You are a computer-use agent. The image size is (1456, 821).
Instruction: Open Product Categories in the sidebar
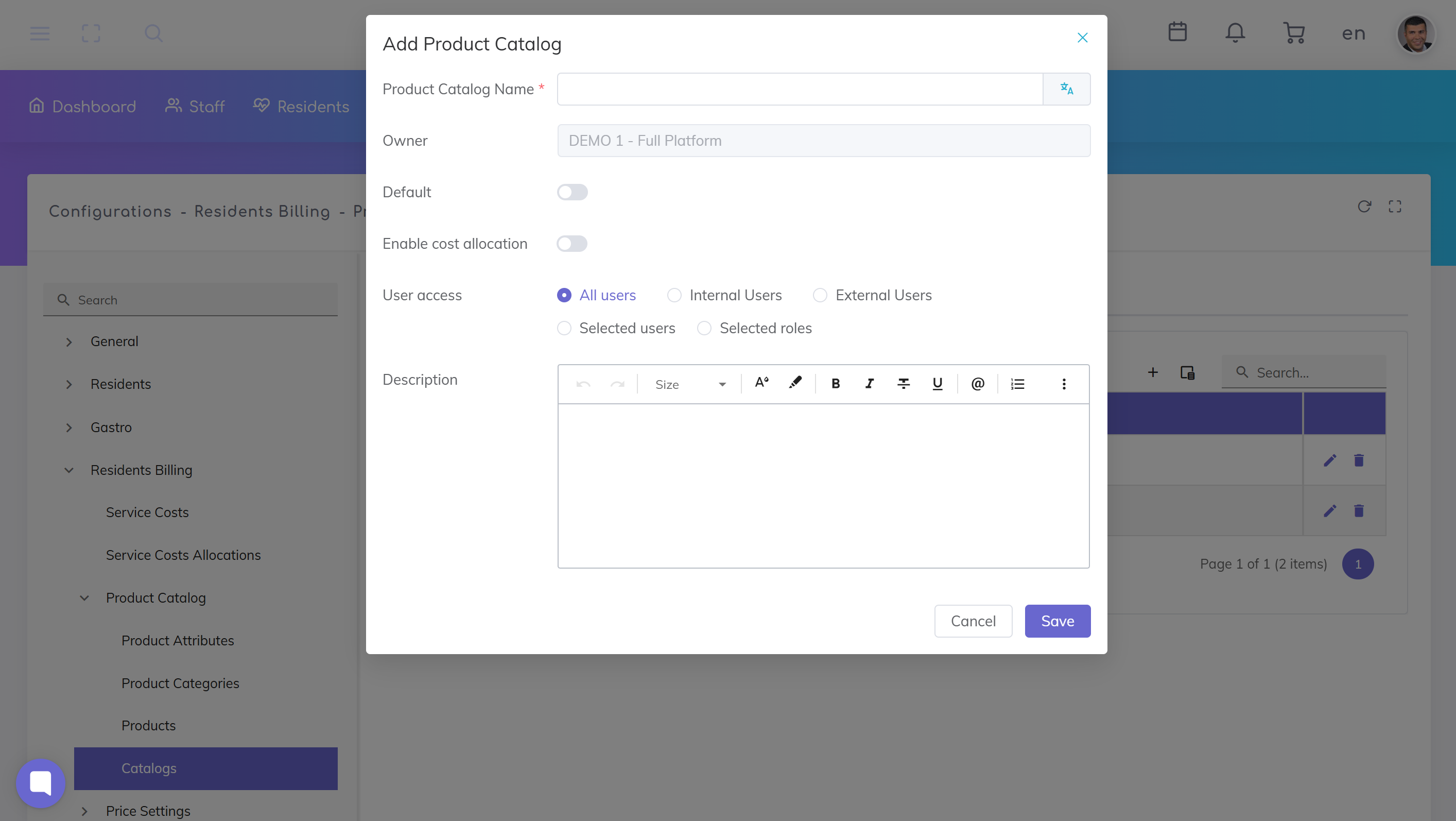(180, 683)
